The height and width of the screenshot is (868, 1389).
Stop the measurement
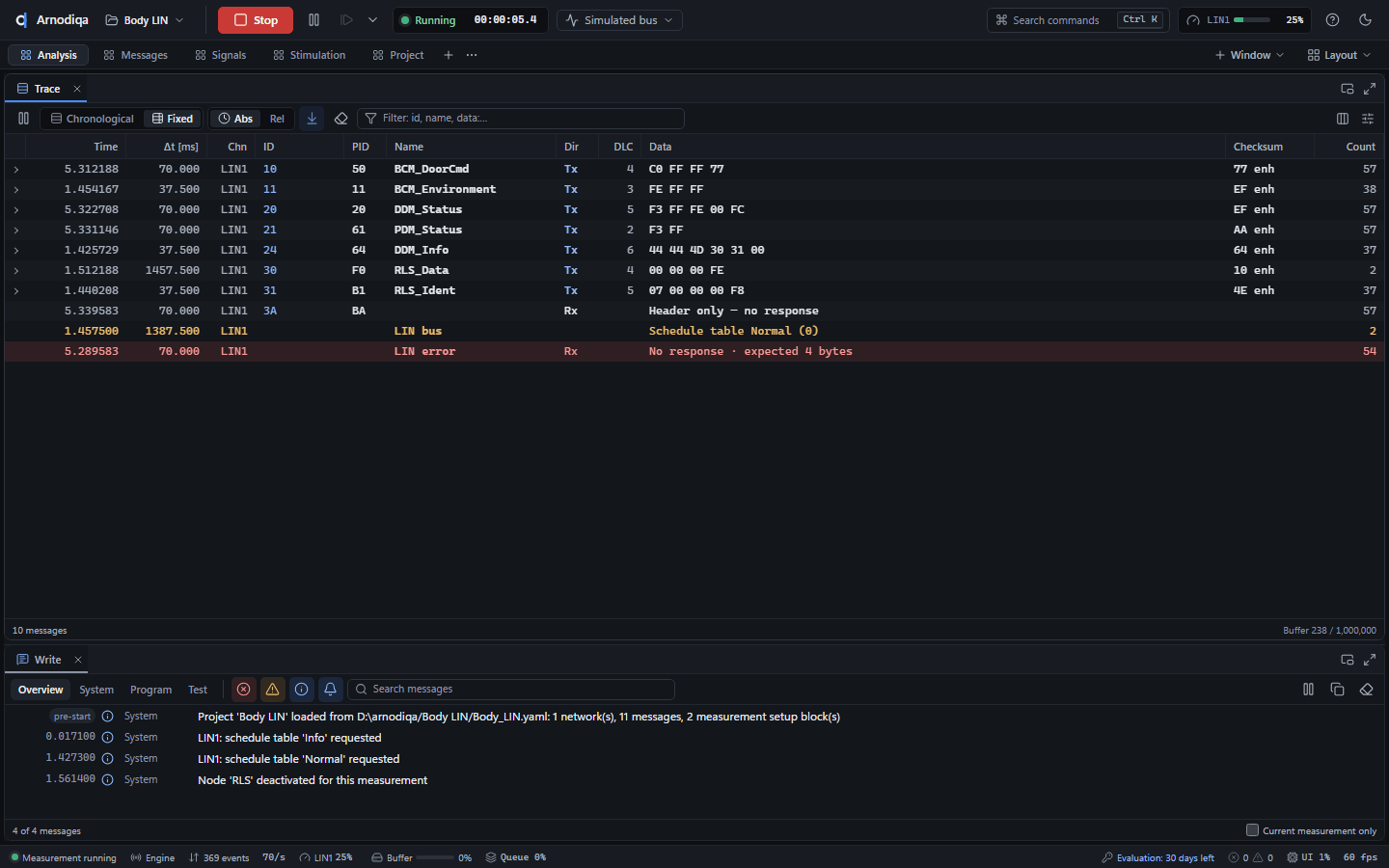256,20
